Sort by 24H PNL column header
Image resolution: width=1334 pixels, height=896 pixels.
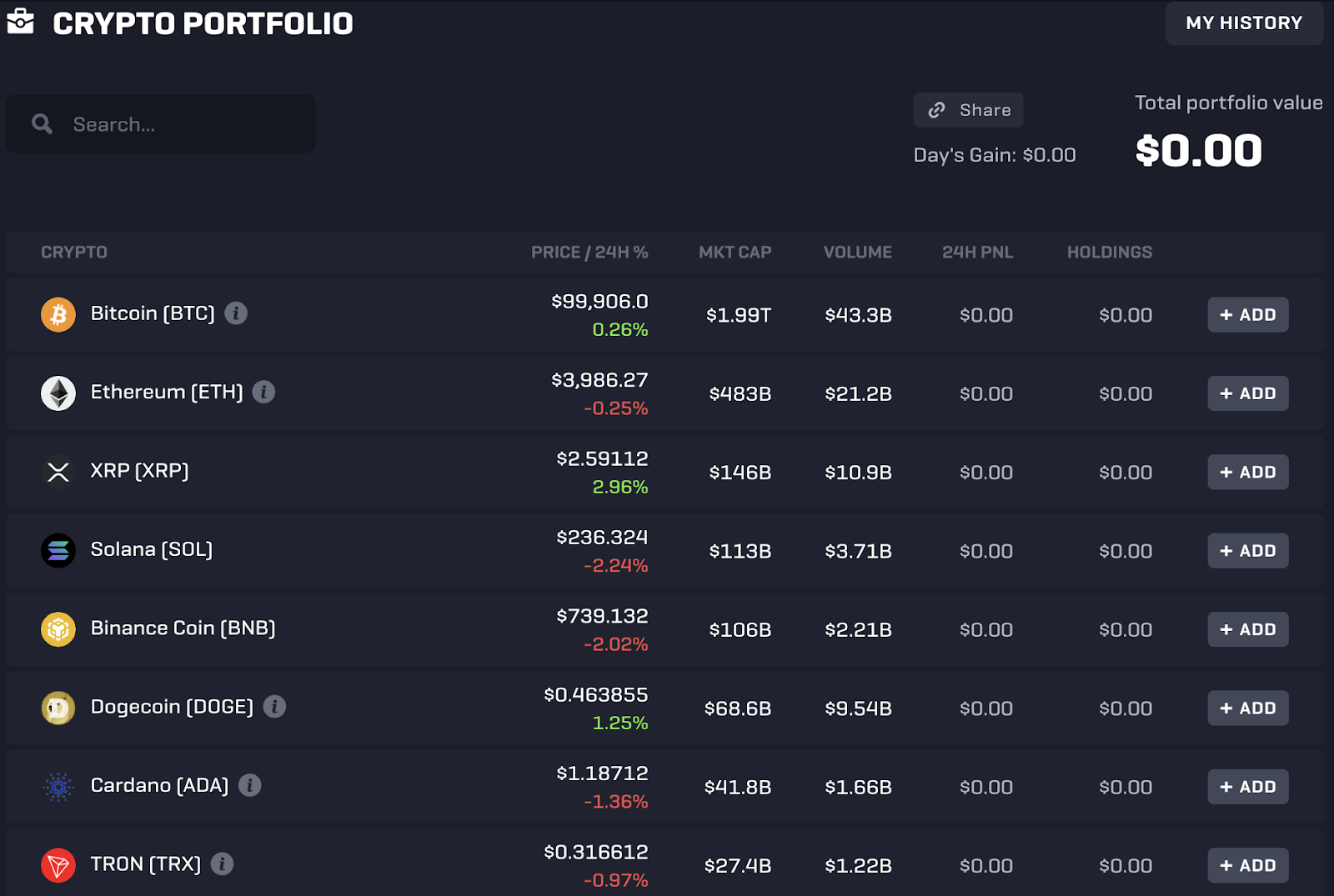pyautogui.click(x=977, y=253)
